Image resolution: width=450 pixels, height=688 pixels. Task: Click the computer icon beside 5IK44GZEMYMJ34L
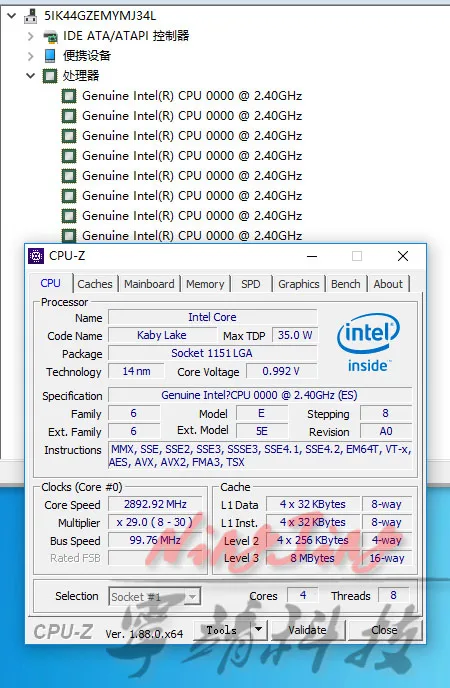[31, 16]
